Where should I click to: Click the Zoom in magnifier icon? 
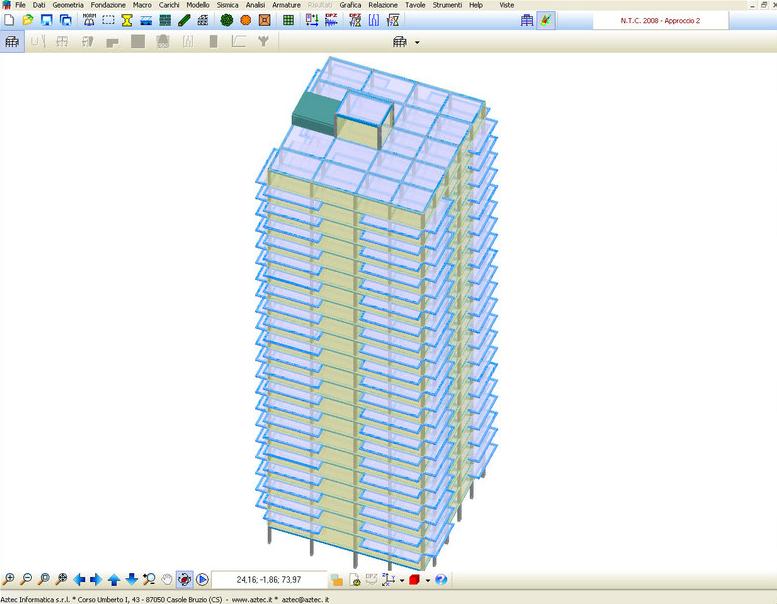point(9,579)
